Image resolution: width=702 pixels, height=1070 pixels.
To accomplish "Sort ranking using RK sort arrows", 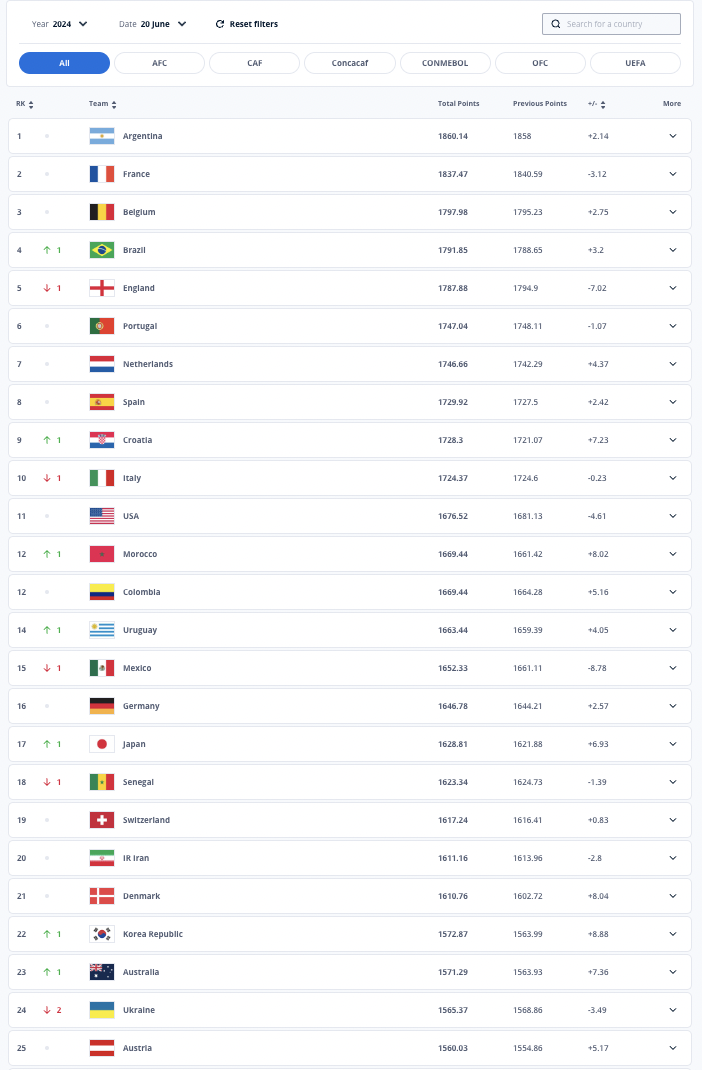I will click(x=31, y=104).
